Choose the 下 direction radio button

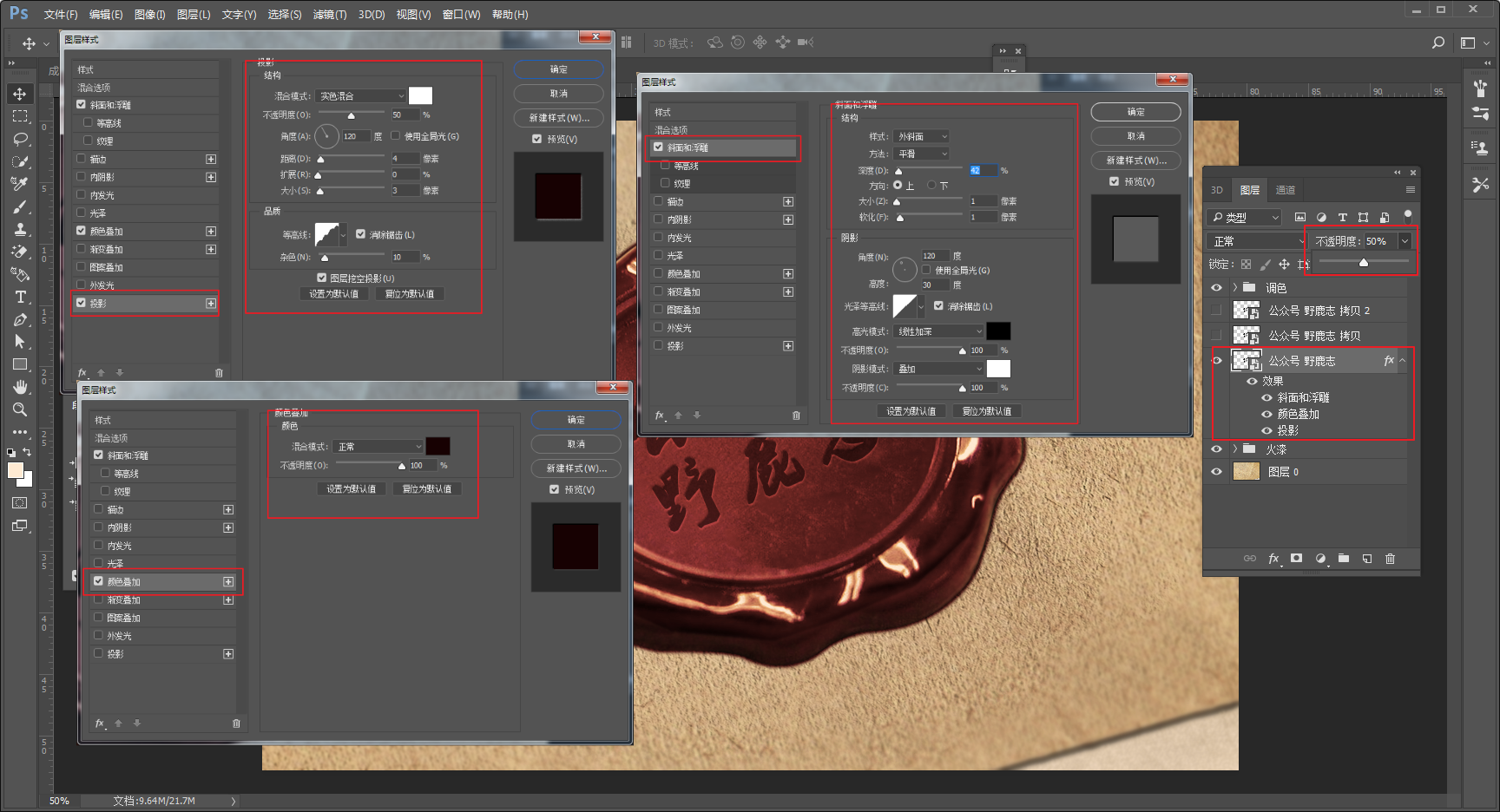931,186
